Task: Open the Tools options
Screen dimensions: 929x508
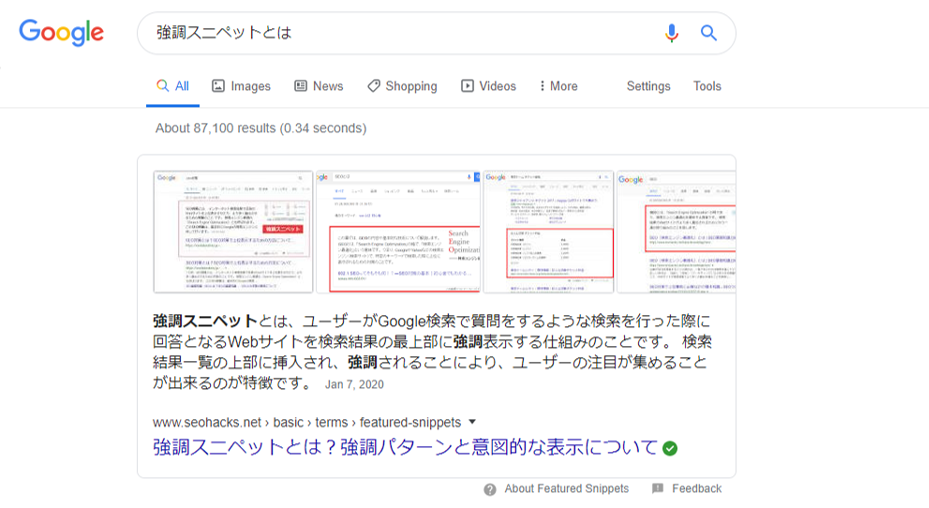Action: tap(707, 87)
